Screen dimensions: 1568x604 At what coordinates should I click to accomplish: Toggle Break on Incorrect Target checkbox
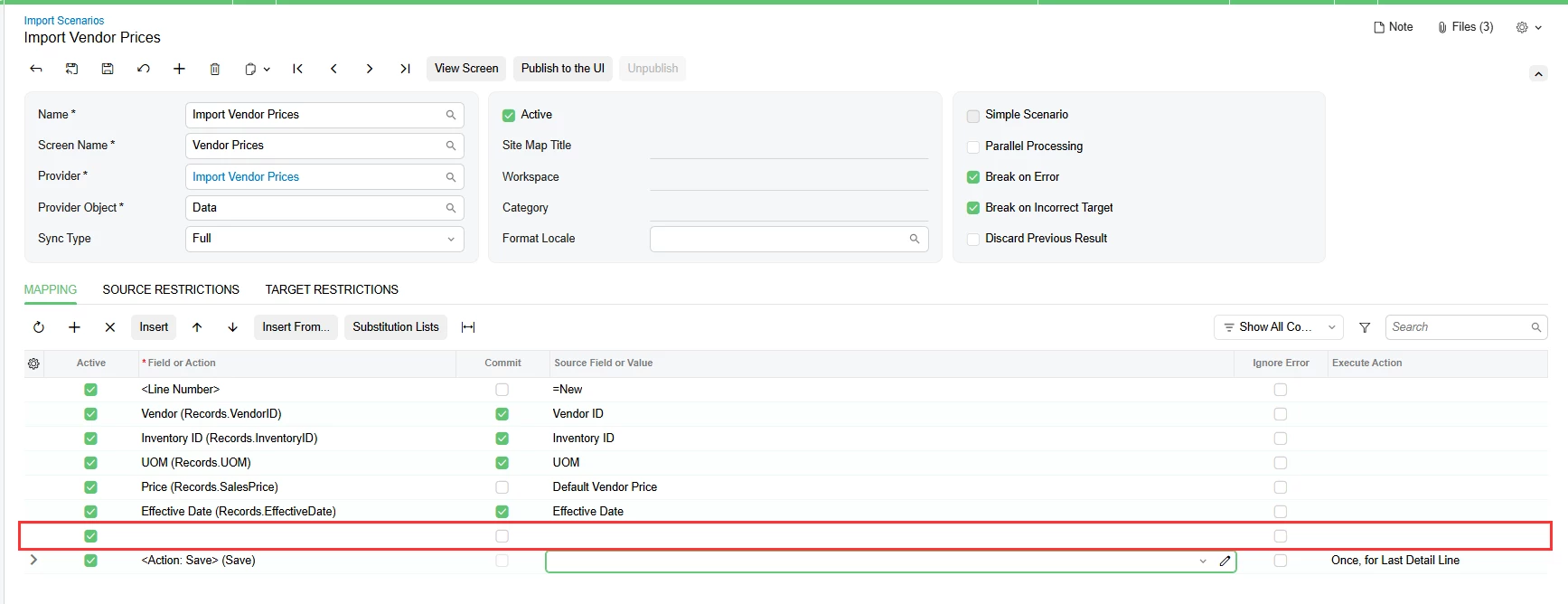[x=973, y=208]
